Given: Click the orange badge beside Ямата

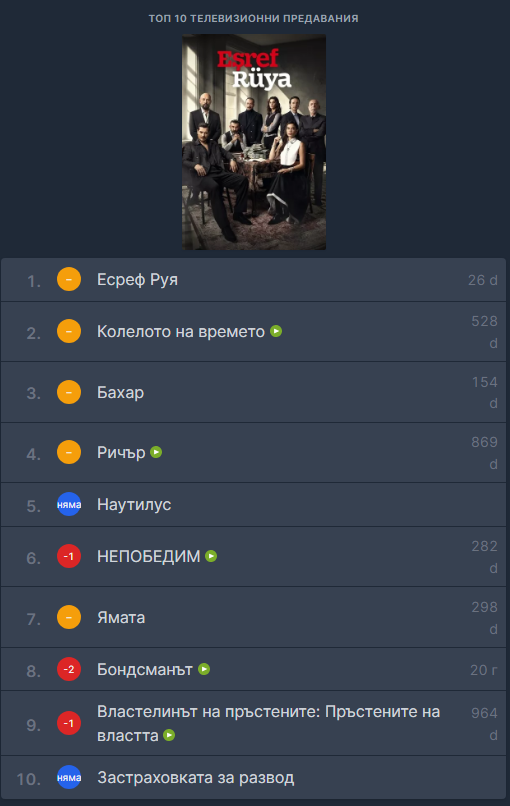Looking at the screenshot, I should 69,617.
